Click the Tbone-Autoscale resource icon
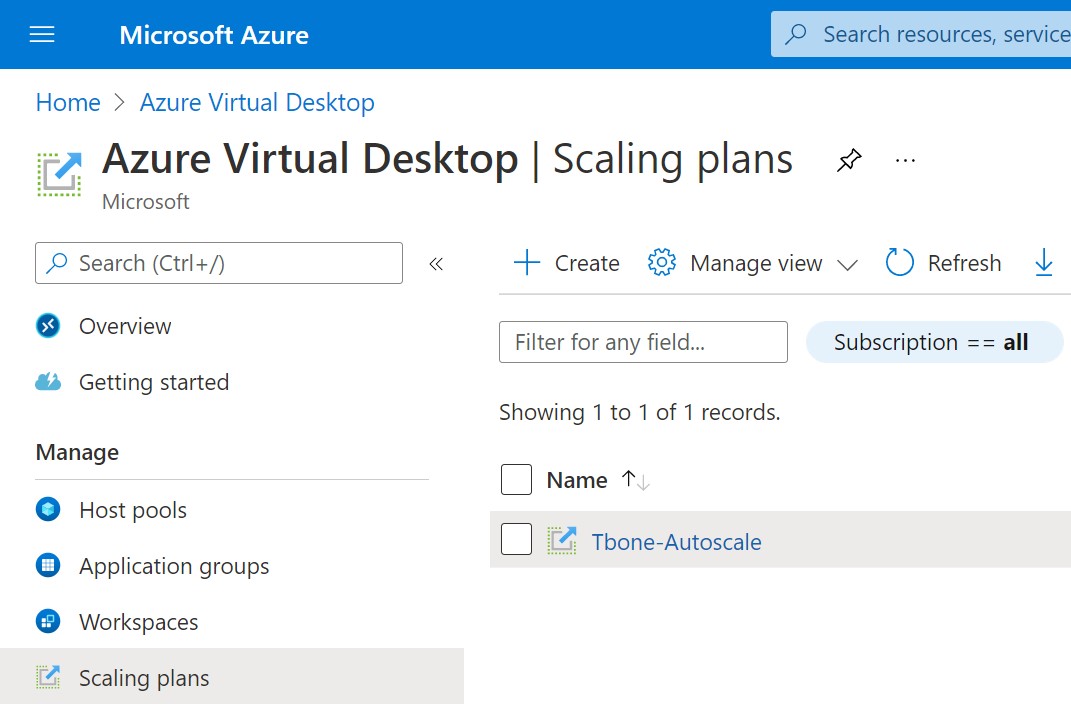Screen dimensions: 1071x707 pos(561,540)
